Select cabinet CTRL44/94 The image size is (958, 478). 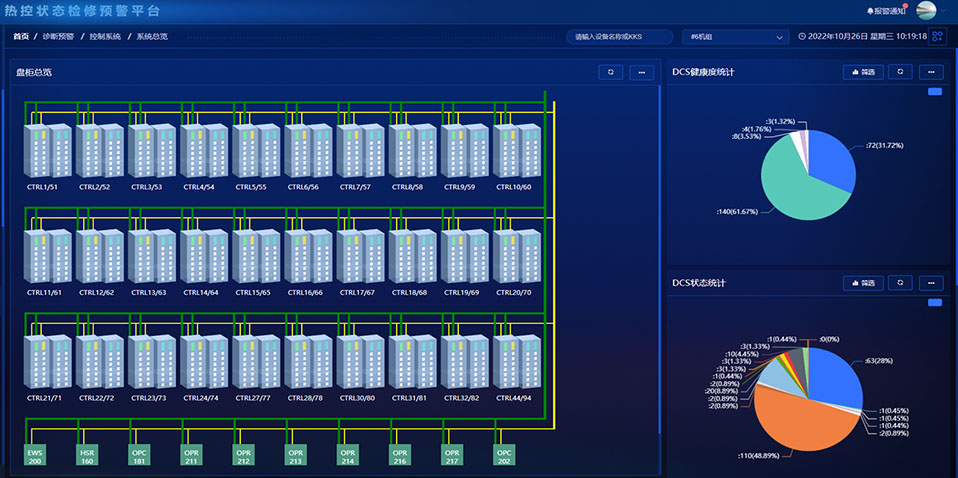click(x=516, y=362)
